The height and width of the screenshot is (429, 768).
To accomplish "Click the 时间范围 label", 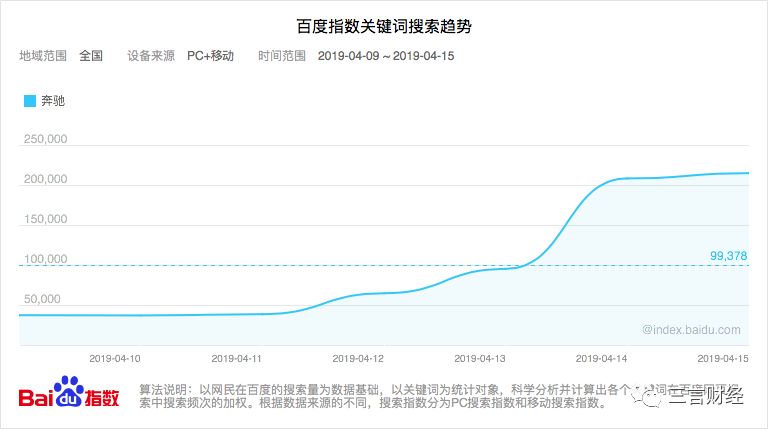I will click(x=282, y=56).
